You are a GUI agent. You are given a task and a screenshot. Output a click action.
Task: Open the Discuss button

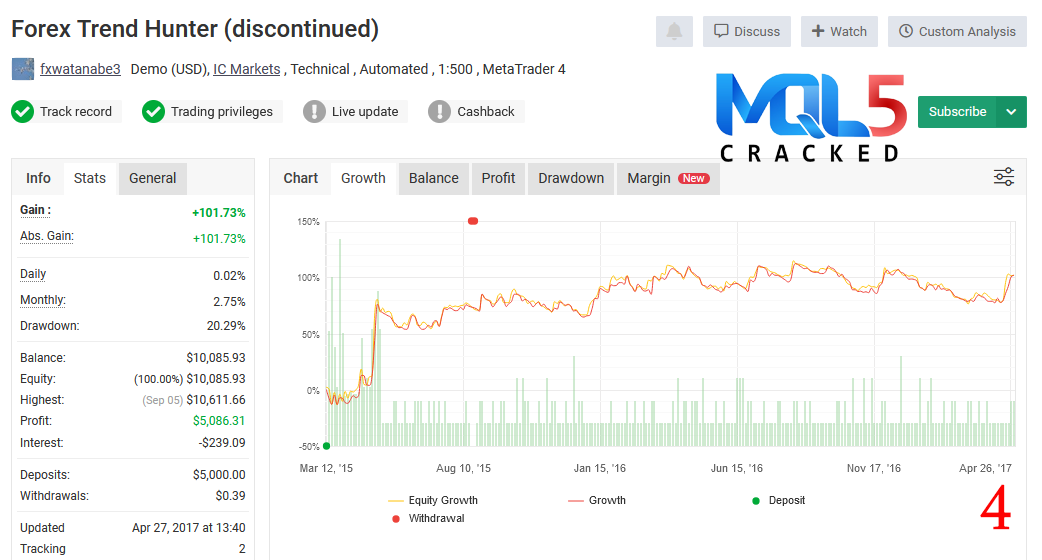(x=747, y=31)
